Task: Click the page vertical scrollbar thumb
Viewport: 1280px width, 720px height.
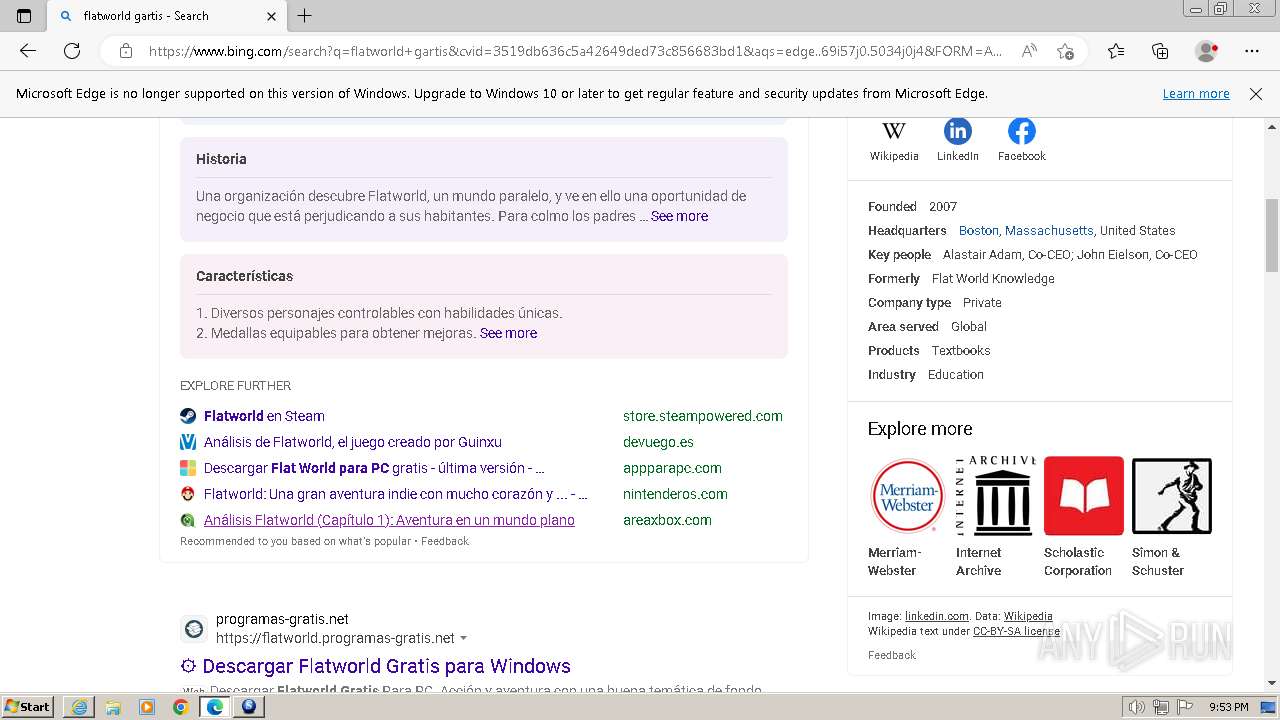Action: pyautogui.click(x=1271, y=235)
